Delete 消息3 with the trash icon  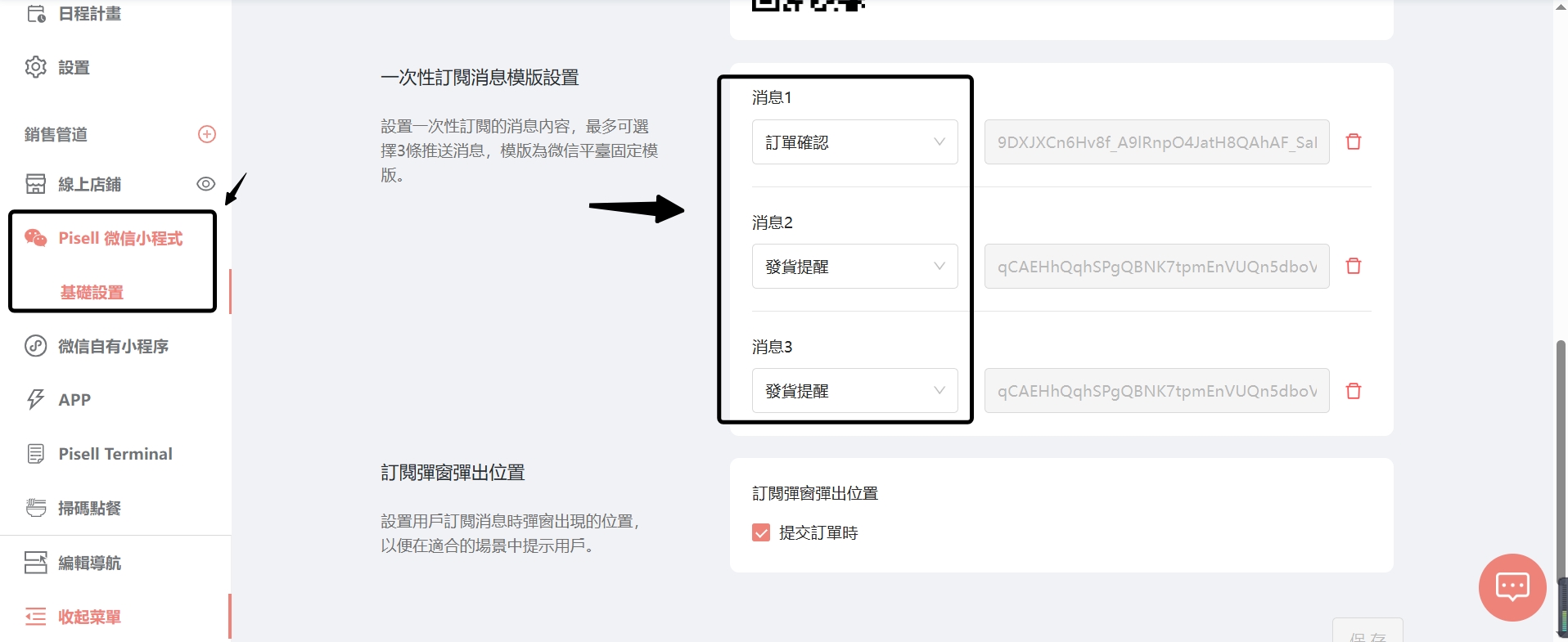1354,391
